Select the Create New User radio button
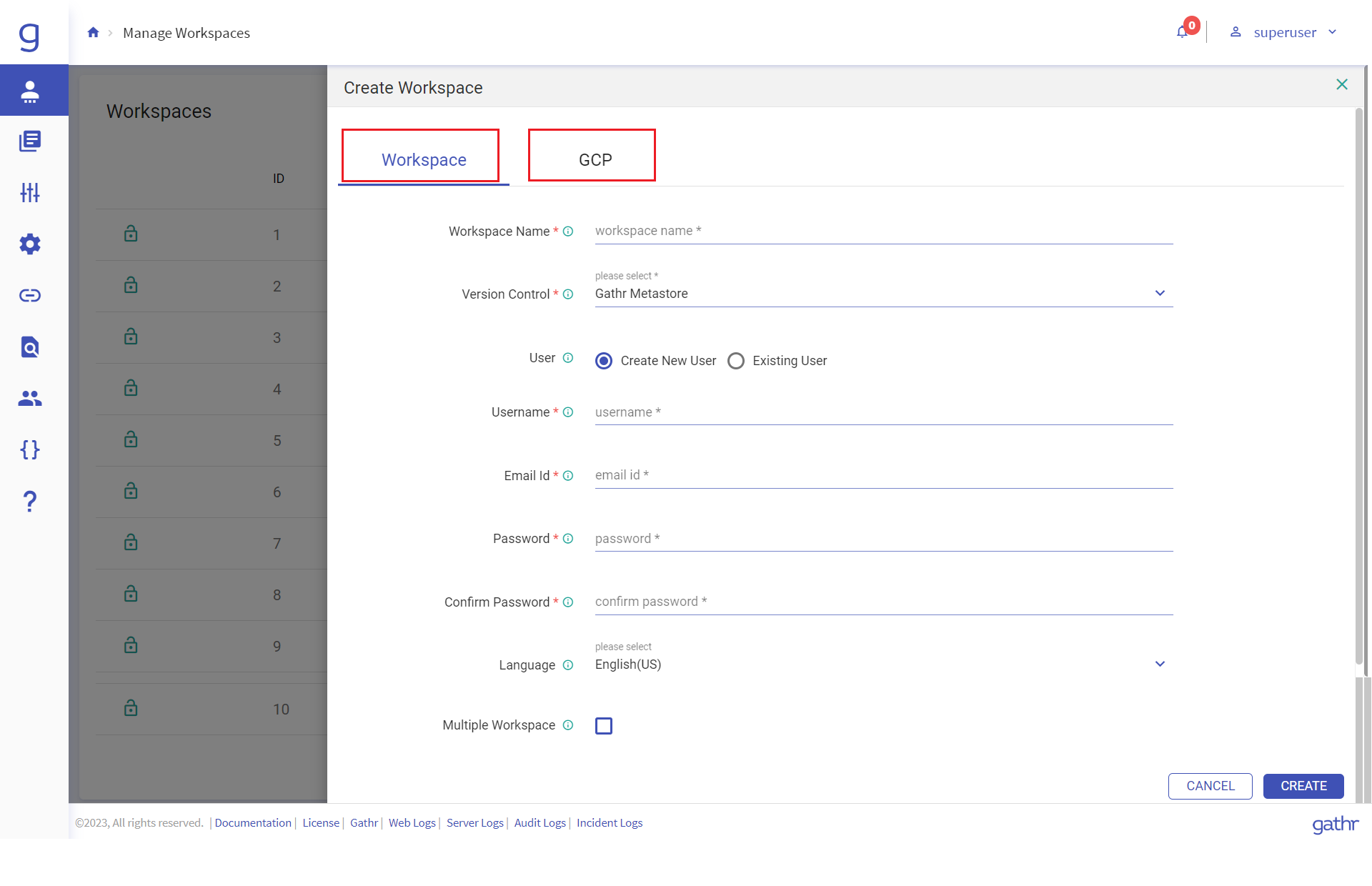 pos(604,361)
